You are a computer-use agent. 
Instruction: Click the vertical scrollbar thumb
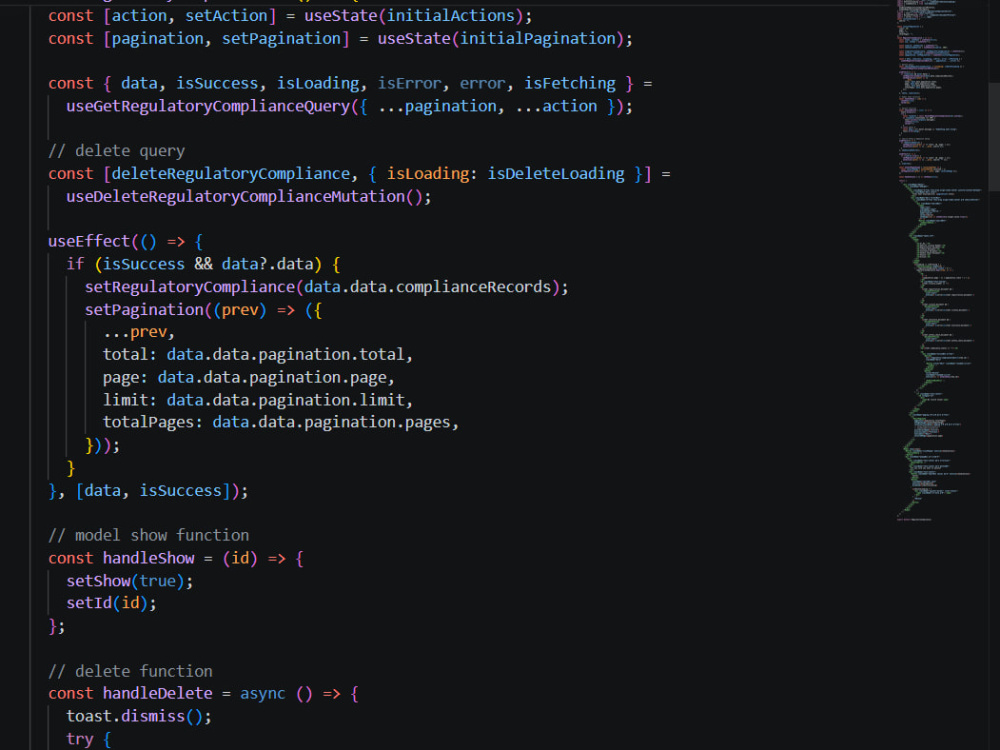tap(994, 136)
